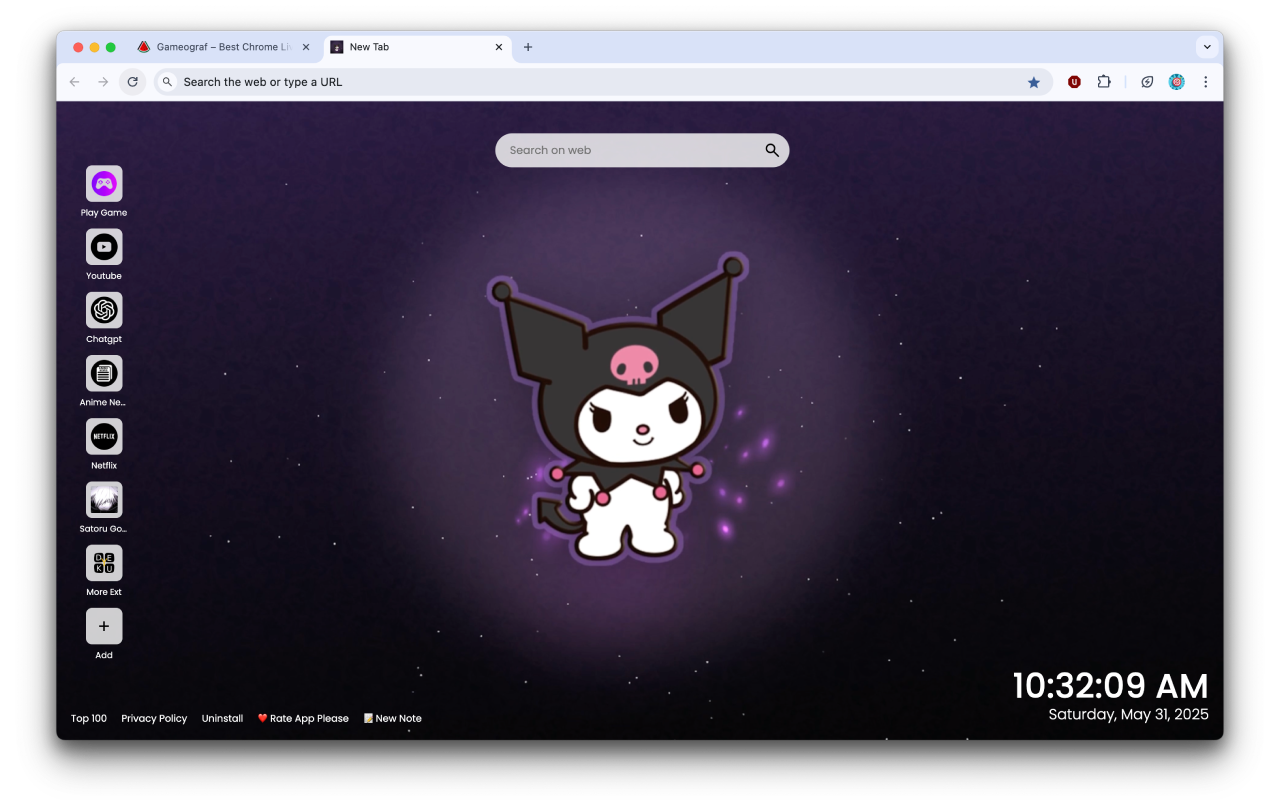Launch the Chatgpt shortcut icon
The image size is (1280, 800).
tap(104, 310)
